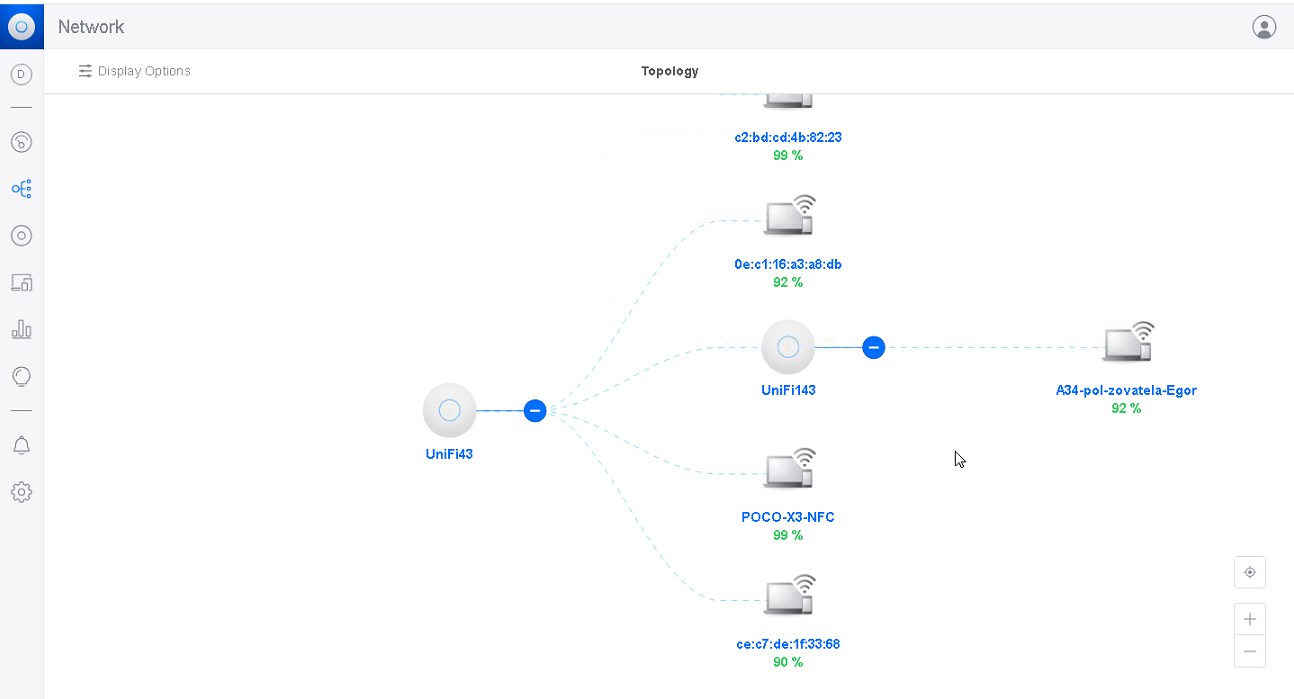This screenshot has height=699, width=1294.
Task: Open the A34-pol-zovatela-Egor client label
Action: 1126,390
